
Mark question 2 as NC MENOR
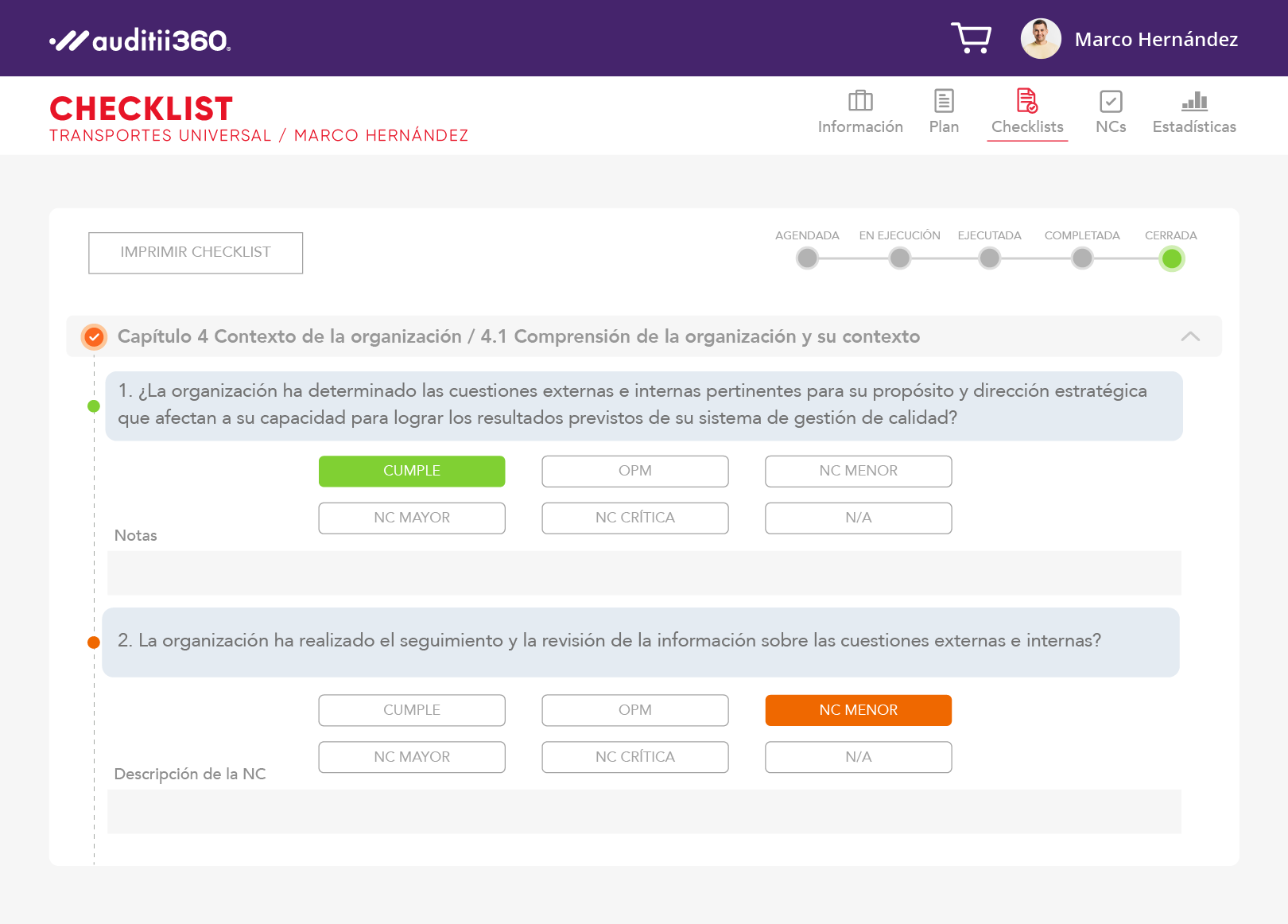point(858,710)
